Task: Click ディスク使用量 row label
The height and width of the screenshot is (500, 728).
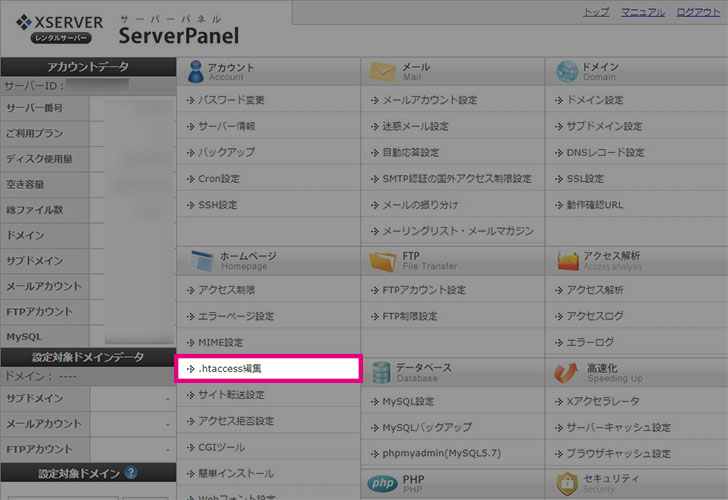Action: (39, 159)
